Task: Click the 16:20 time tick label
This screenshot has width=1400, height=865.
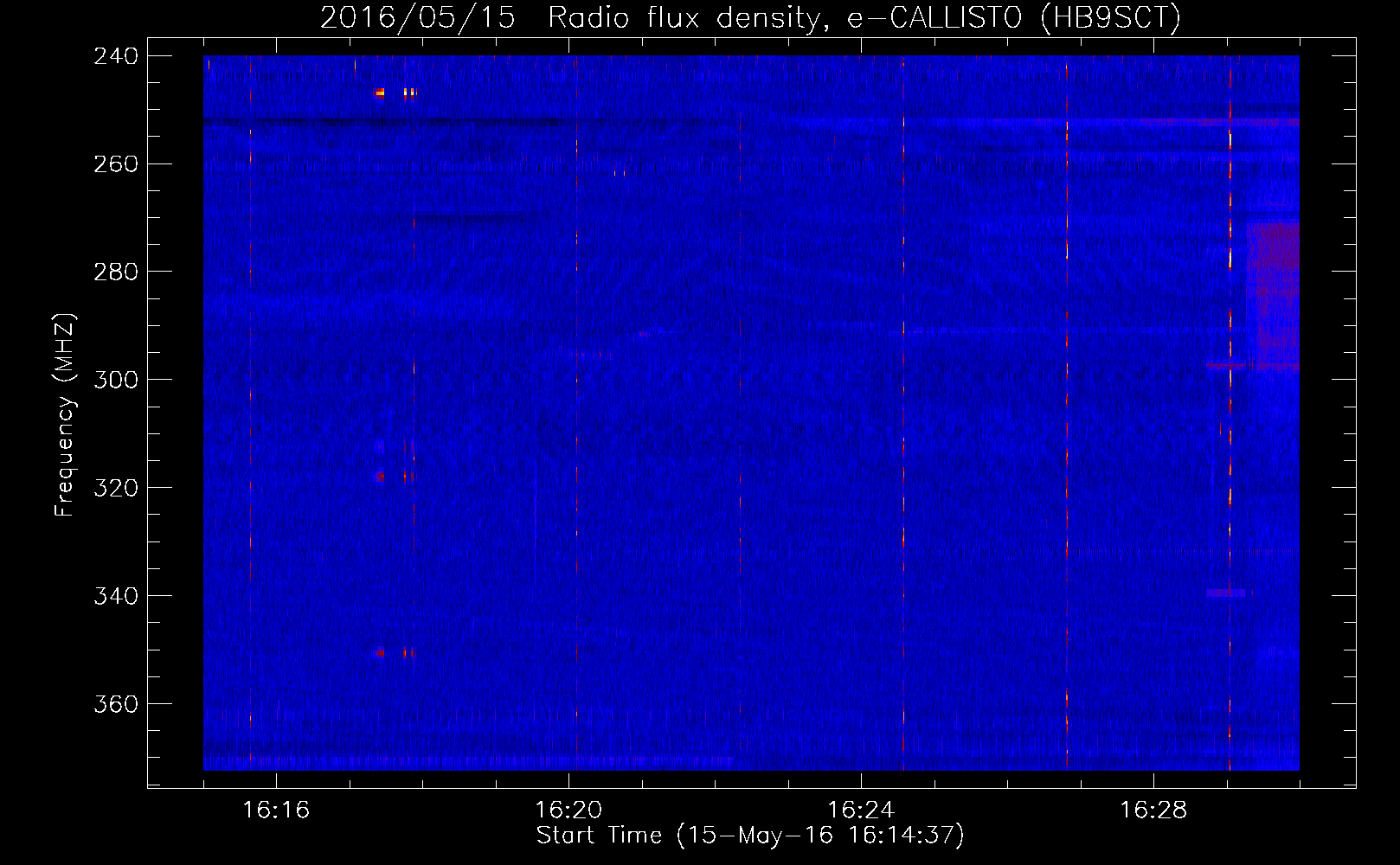Action: click(x=568, y=811)
